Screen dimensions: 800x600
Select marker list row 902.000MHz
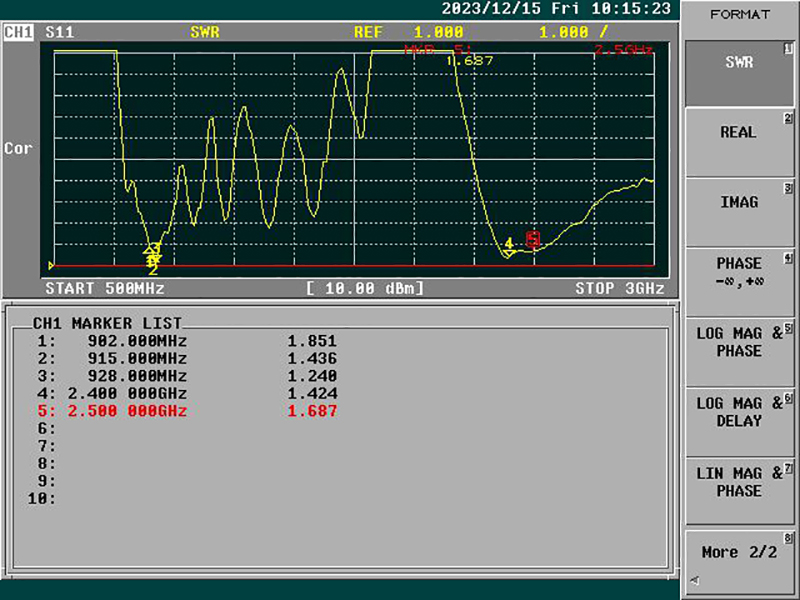(x=187, y=341)
